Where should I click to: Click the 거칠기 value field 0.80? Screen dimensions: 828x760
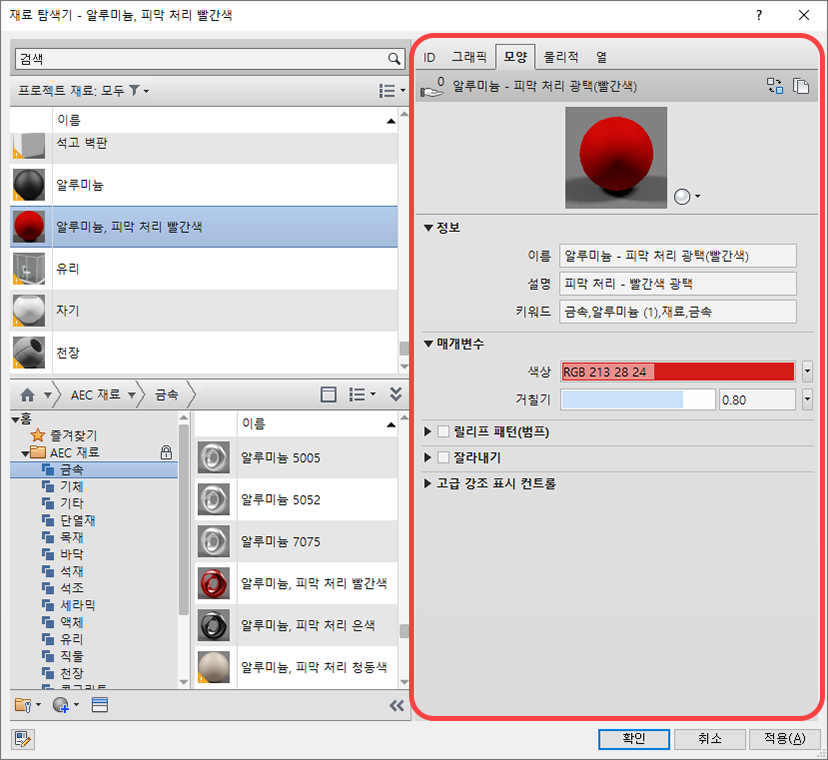coord(757,400)
